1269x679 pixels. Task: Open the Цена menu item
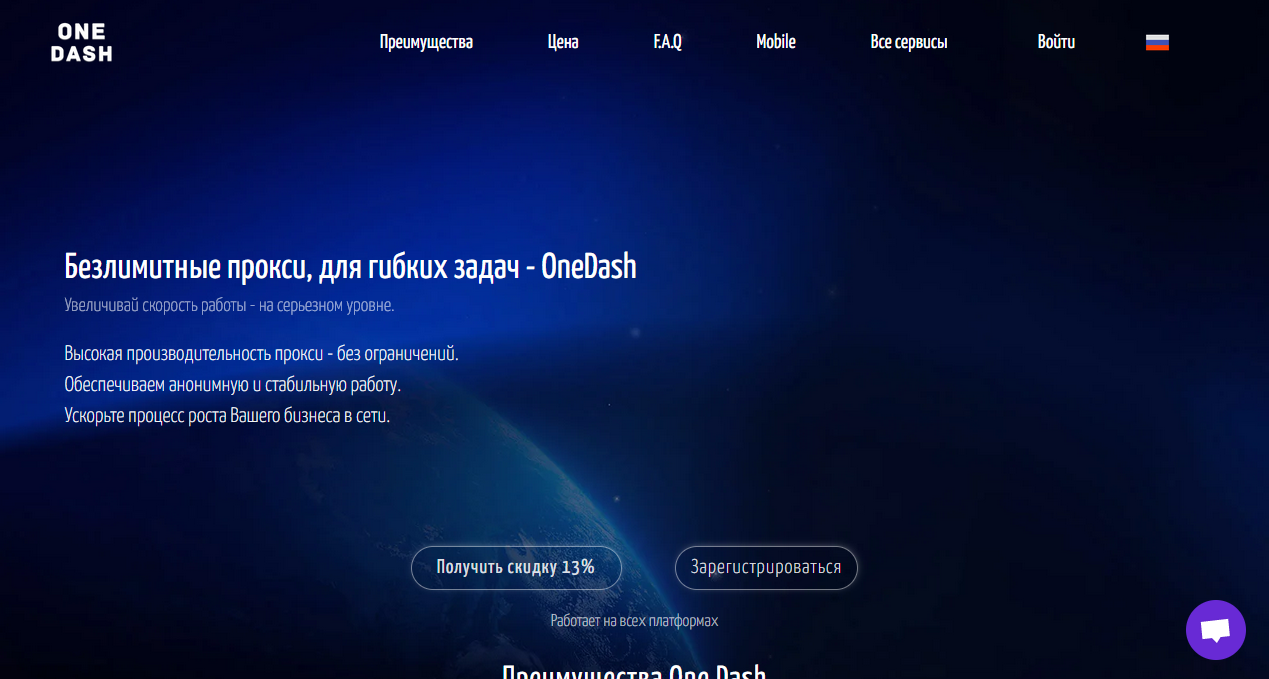click(x=563, y=42)
